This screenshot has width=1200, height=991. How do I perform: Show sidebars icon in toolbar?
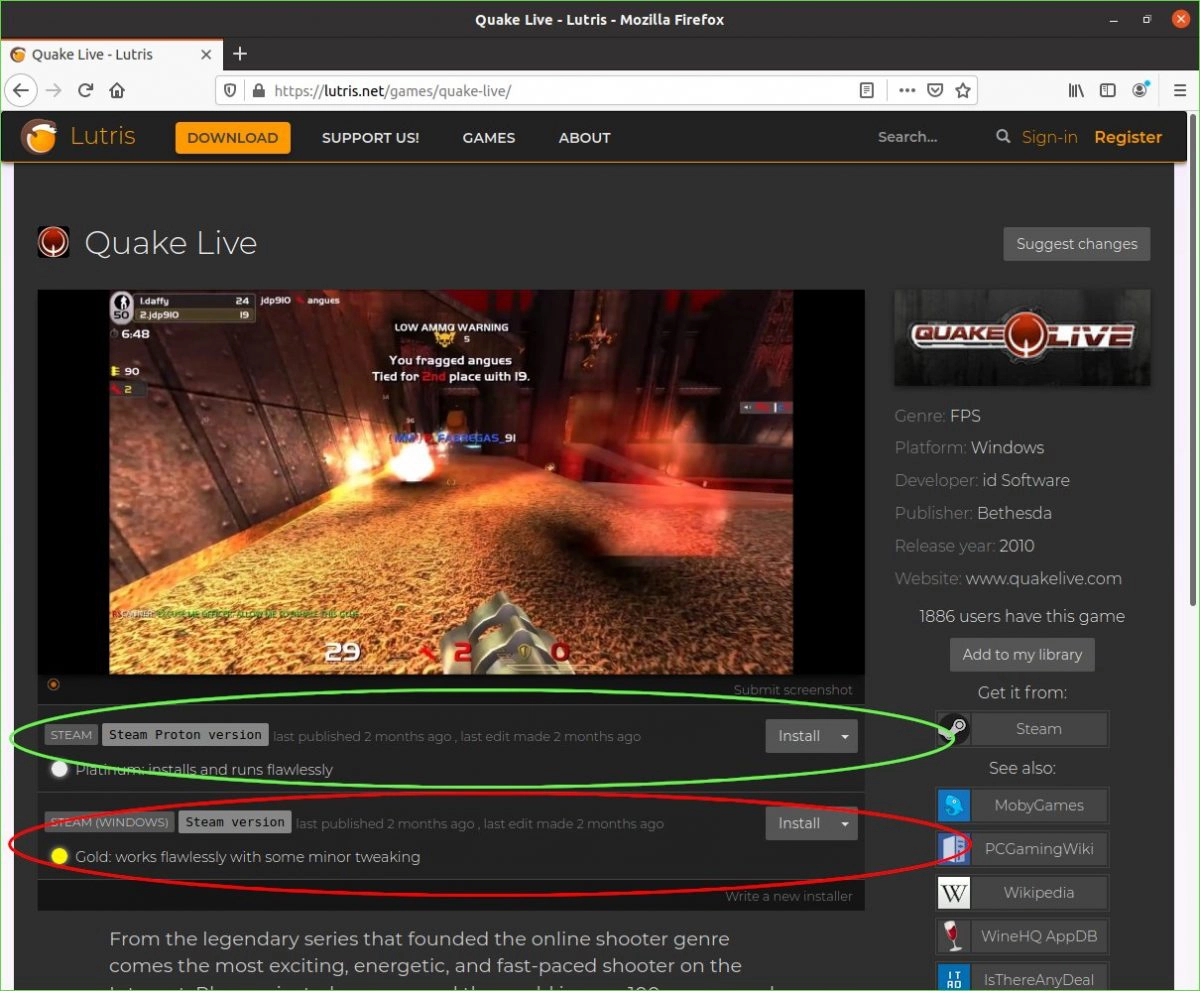tap(1108, 90)
